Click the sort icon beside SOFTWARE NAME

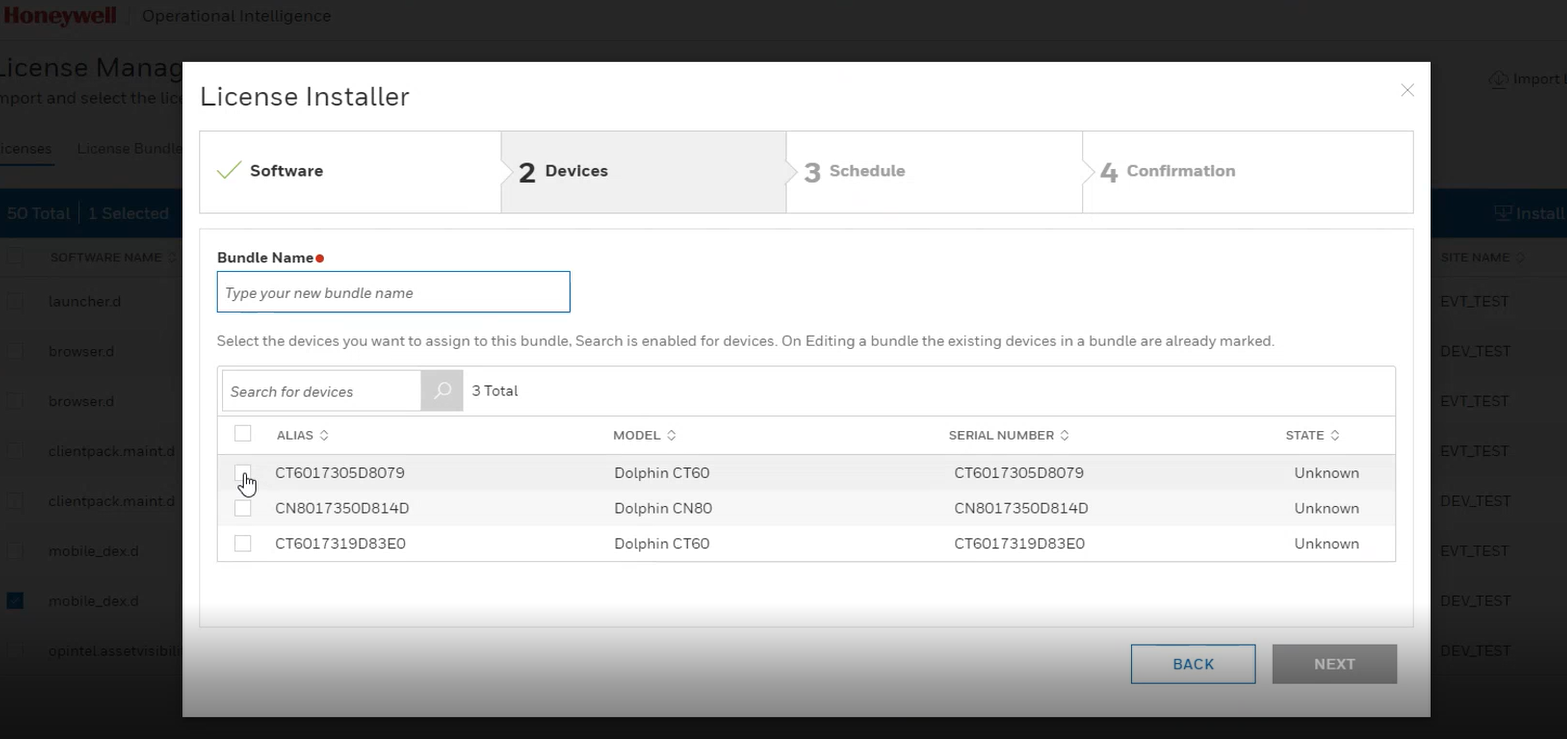[170, 257]
